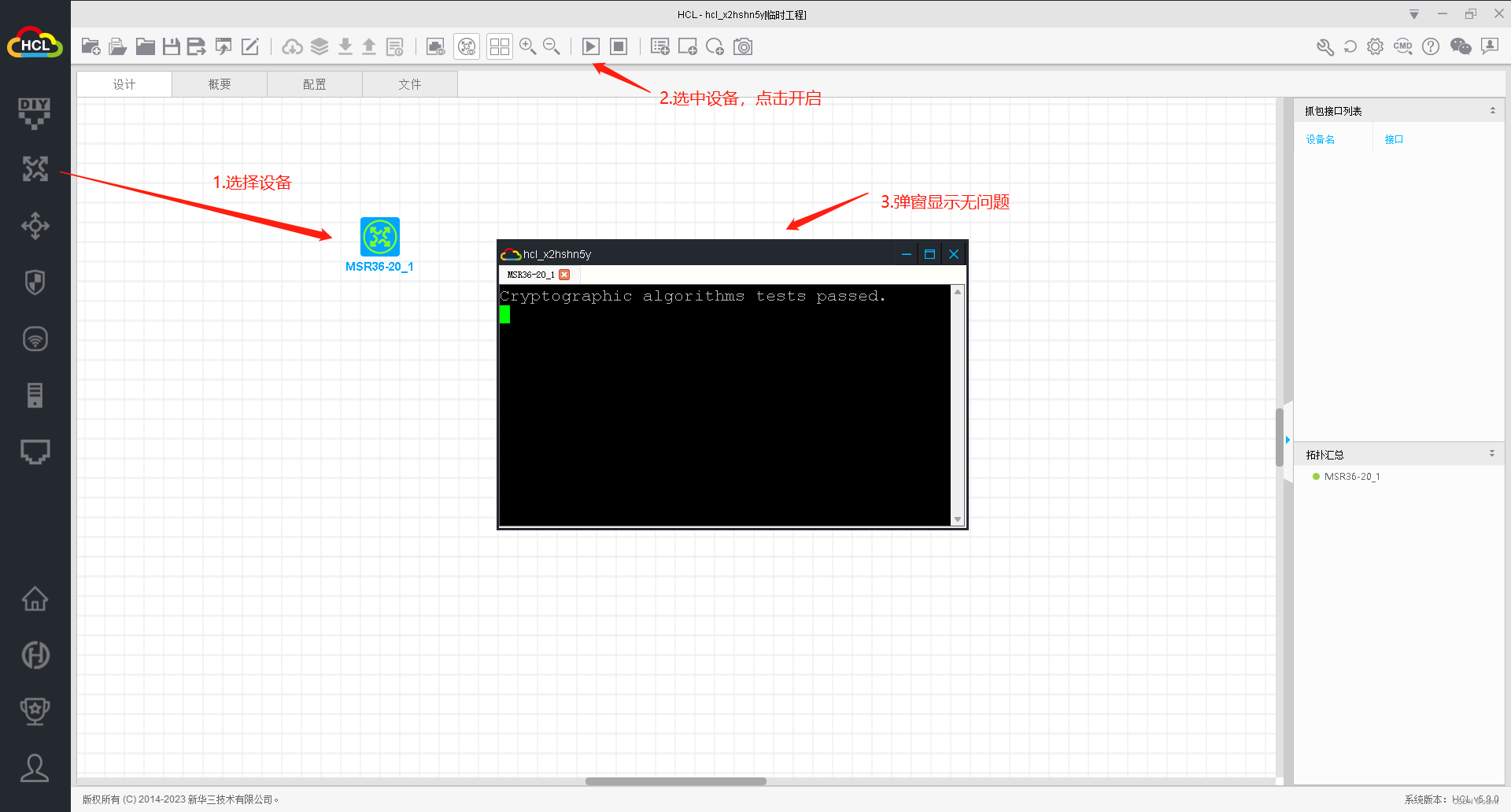Open the title bar dropdown triangle menu
1511x812 pixels.
(x=1414, y=14)
